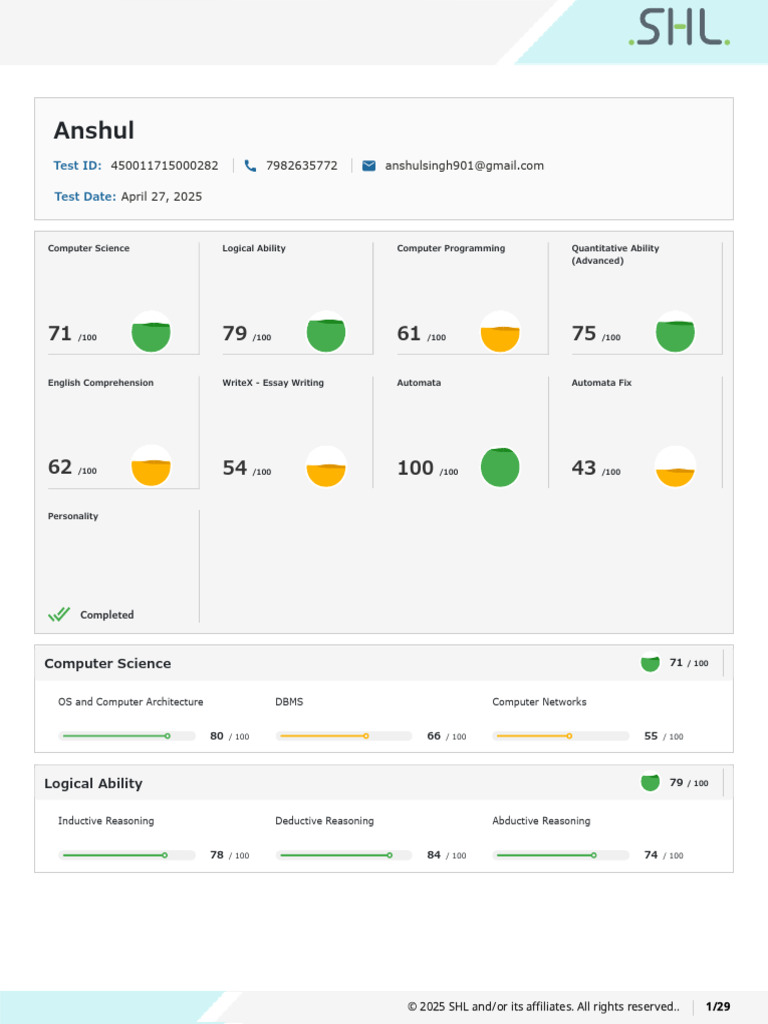Image resolution: width=768 pixels, height=1024 pixels.
Task: Click the Quantitative Ability (Advanced) card title
Action: click(x=615, y=254)
